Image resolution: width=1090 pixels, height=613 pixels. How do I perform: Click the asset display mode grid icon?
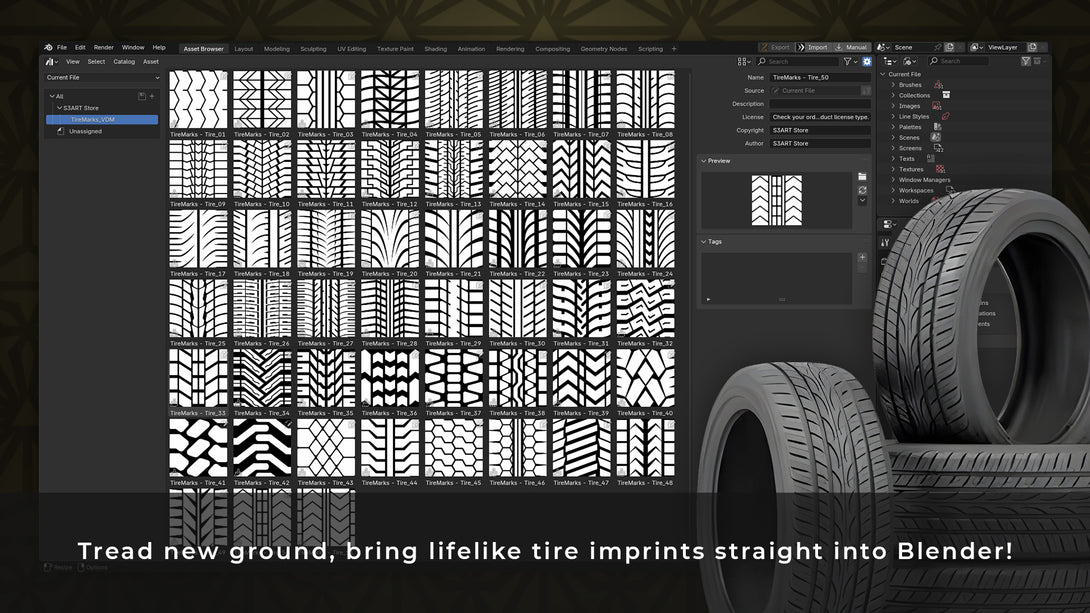(x=743, y=62)
